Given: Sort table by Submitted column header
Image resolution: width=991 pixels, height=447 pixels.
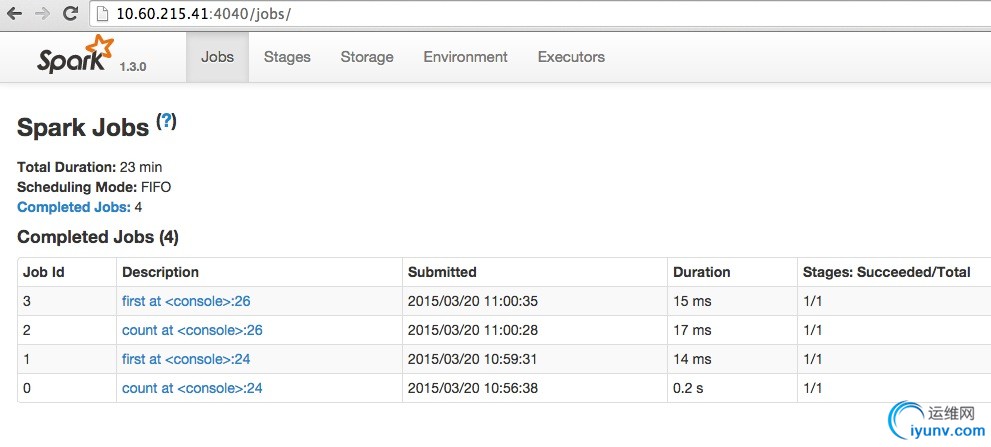Looking at the screenshot, I should [442, 272].
